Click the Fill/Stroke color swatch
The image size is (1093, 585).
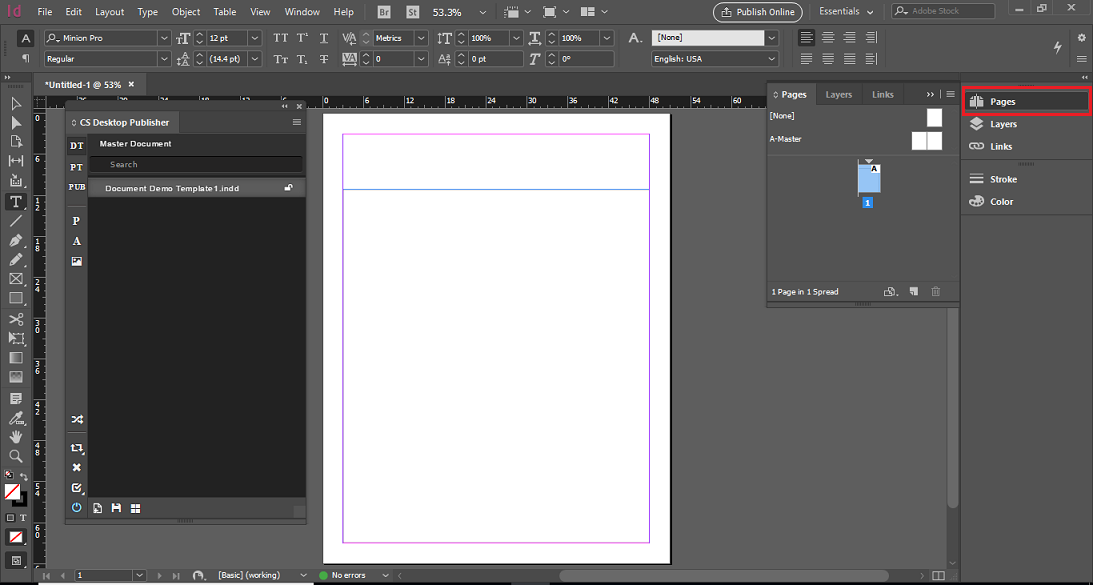point(12,492)
